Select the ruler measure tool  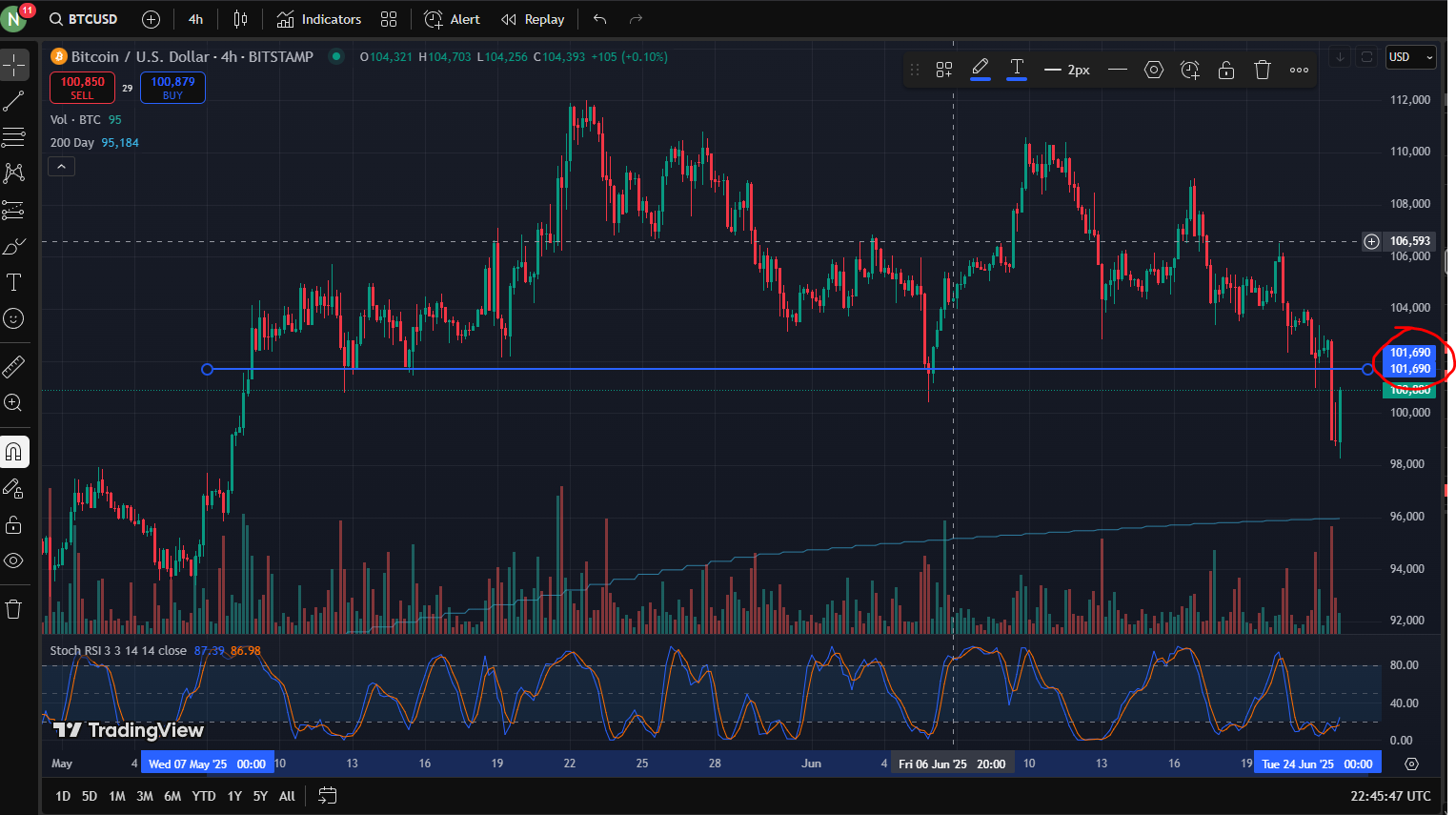pyautogui.click(x=14, y=367)
